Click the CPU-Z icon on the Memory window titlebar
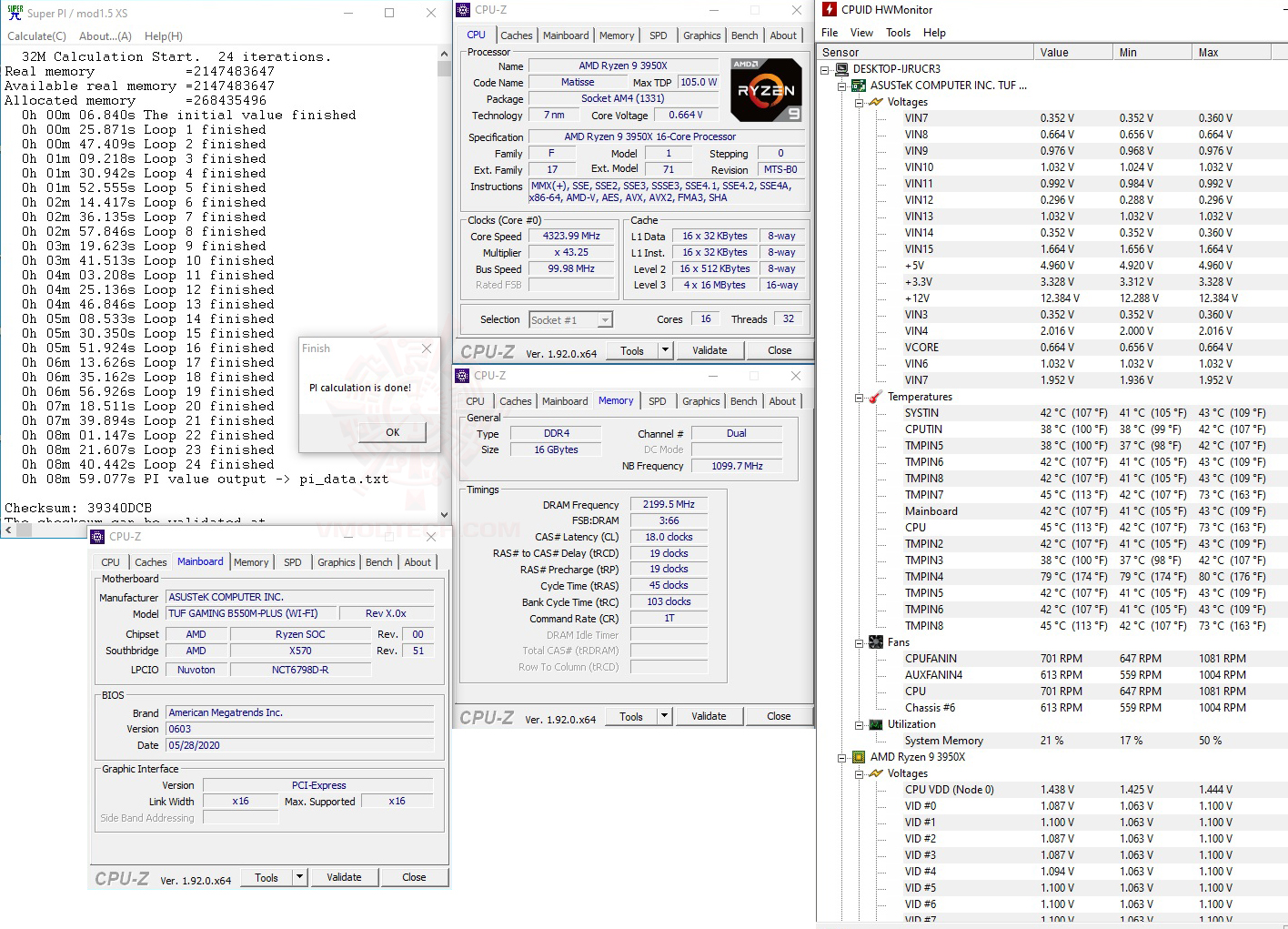1288x929 pixels. pos(463,375)
